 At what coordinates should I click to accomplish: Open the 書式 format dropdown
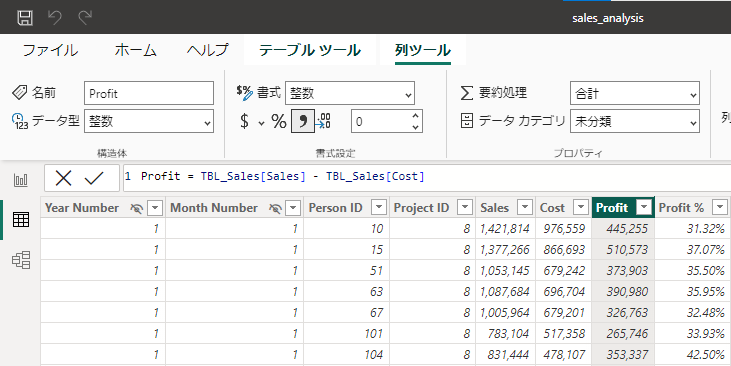[350, 93]
